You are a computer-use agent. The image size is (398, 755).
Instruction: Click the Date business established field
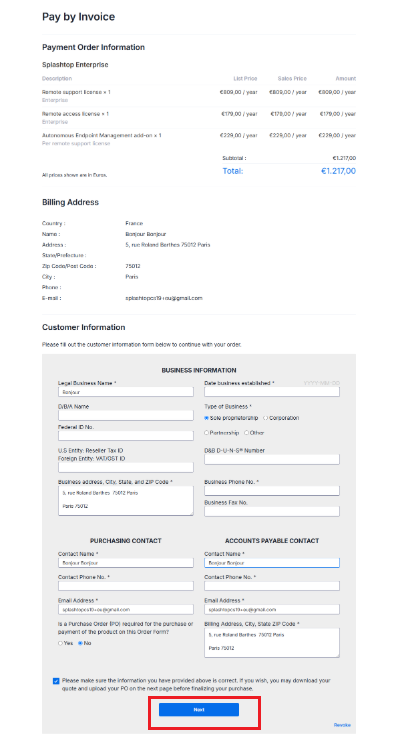[272, 392]
